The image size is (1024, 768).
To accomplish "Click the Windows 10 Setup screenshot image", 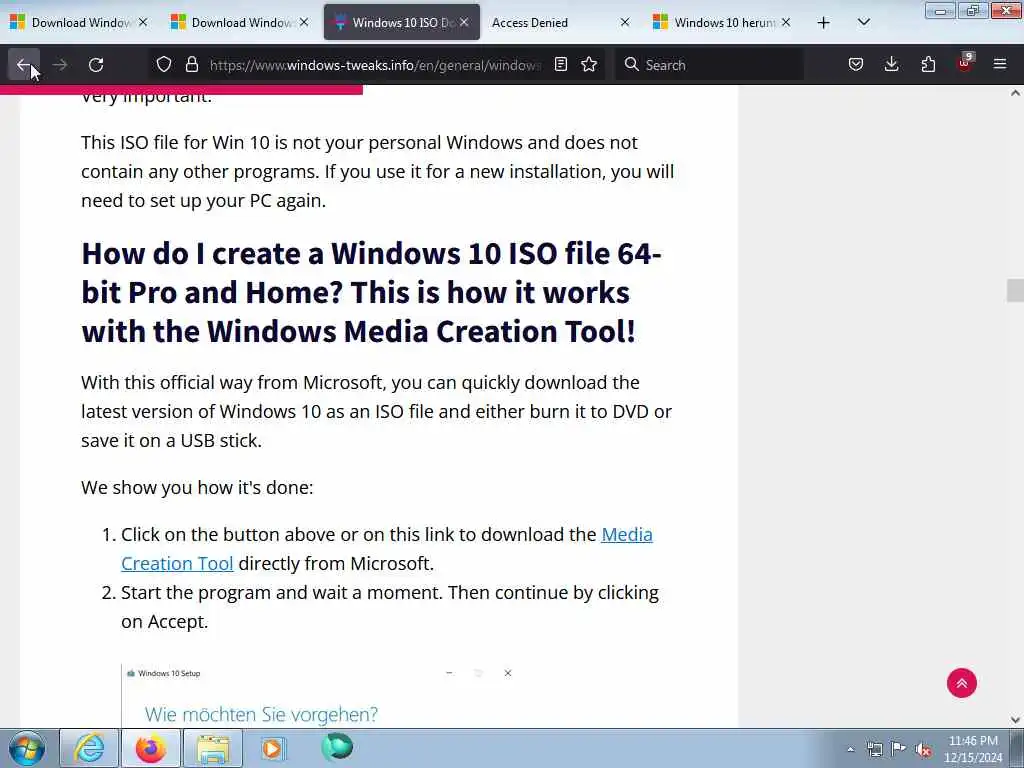I will [x=320, y=695].
